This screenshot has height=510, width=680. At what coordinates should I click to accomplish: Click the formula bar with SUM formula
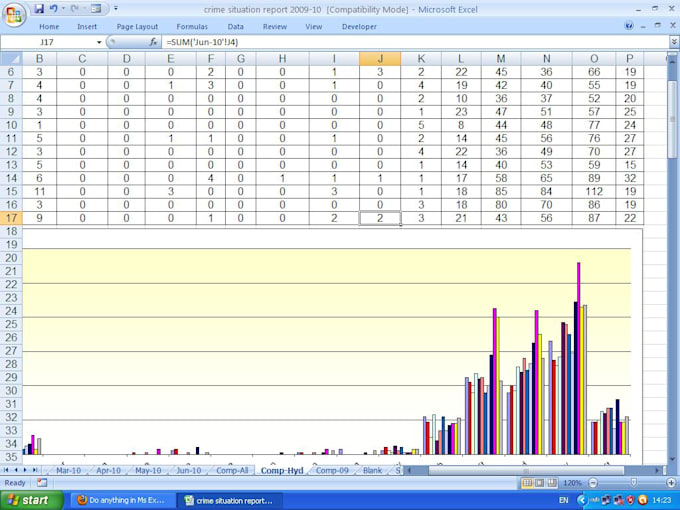pos(416,42)
